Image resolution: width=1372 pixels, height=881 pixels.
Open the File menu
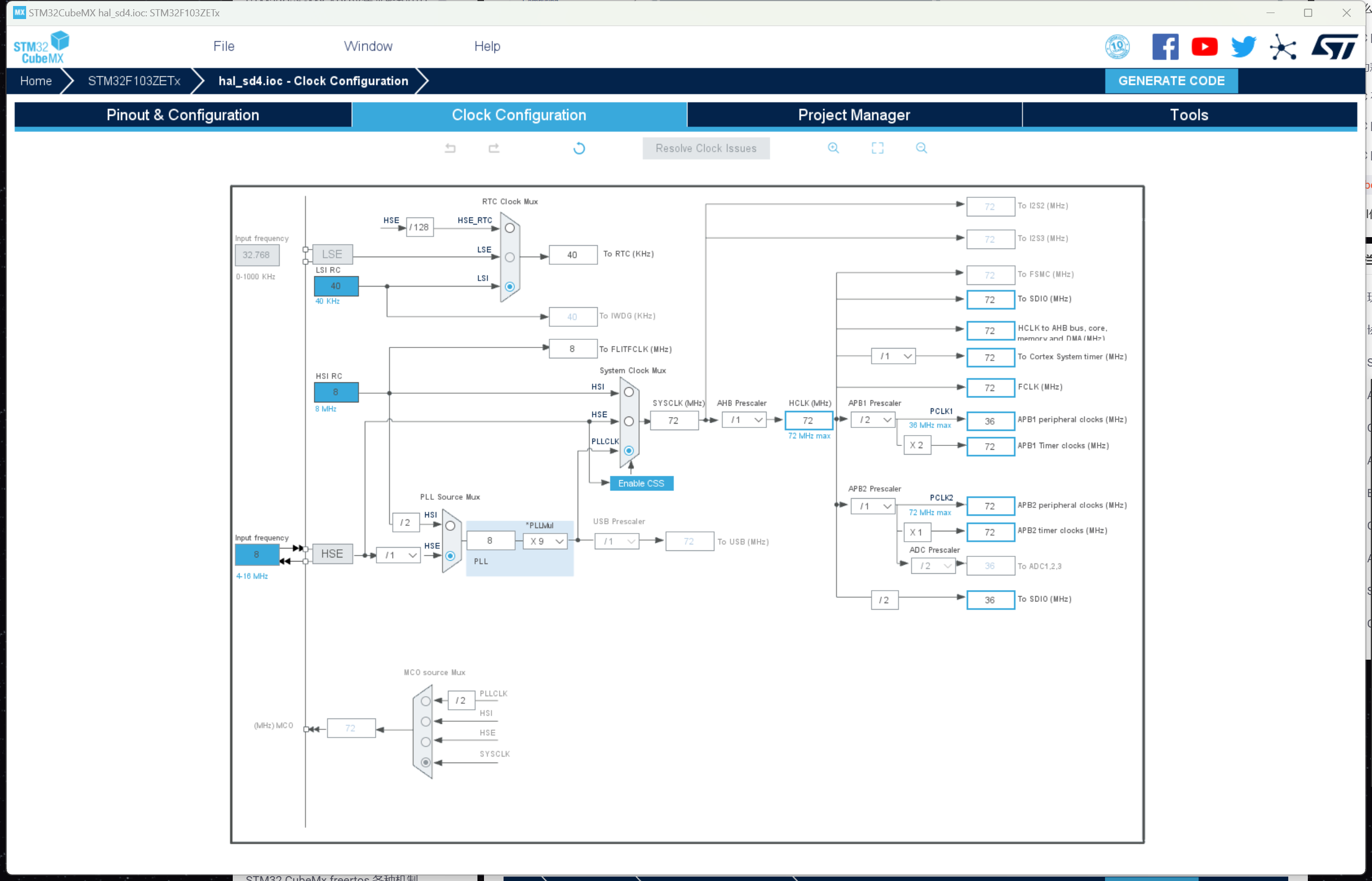coord(224,46)
